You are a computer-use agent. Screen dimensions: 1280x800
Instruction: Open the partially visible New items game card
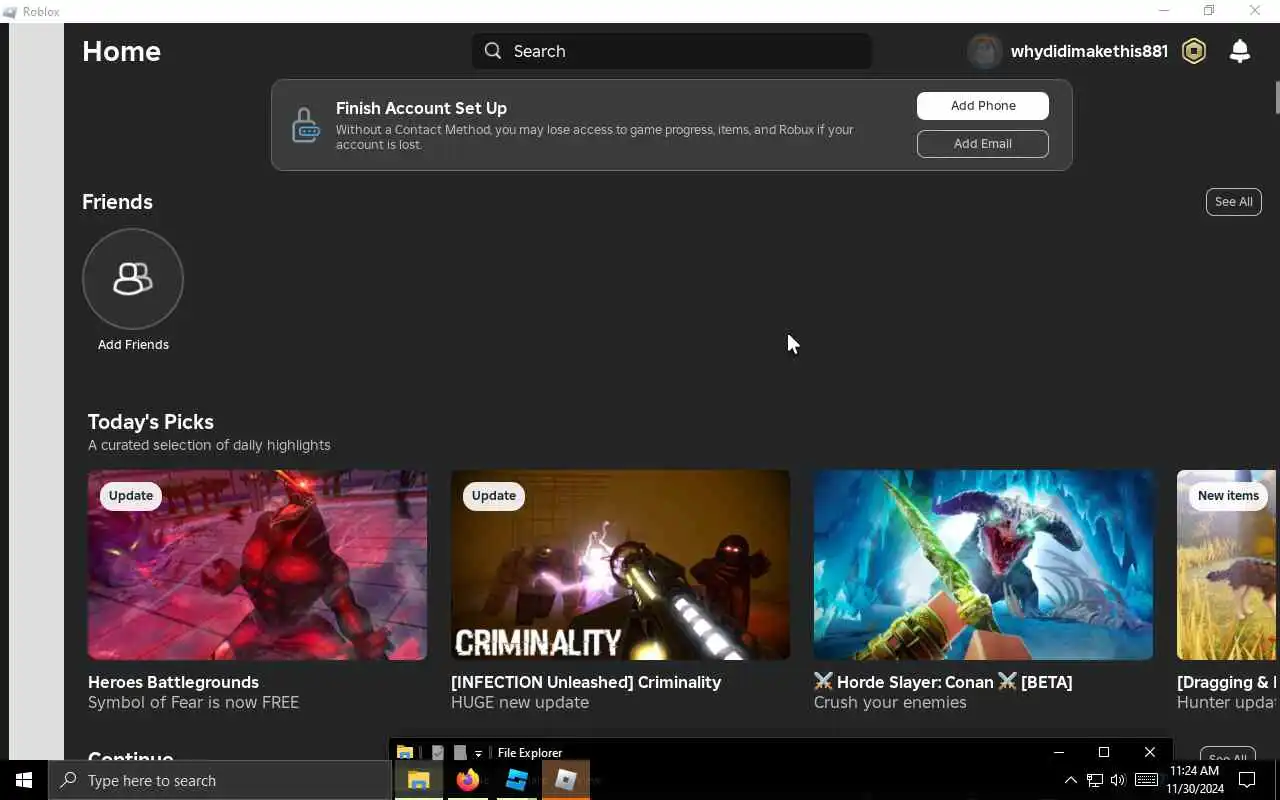coord(1227,565)
